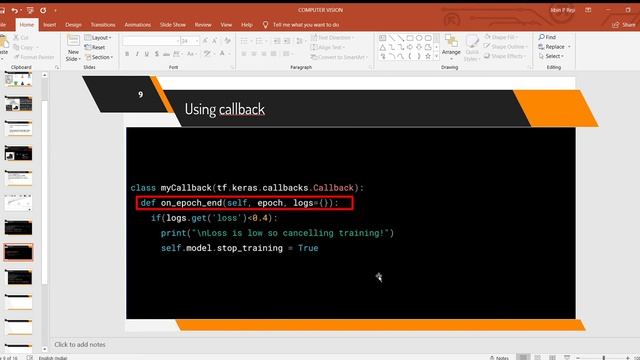Toggle Underline formatting
The width and height of the screenshot is (640, 360).
pos(147,54)
